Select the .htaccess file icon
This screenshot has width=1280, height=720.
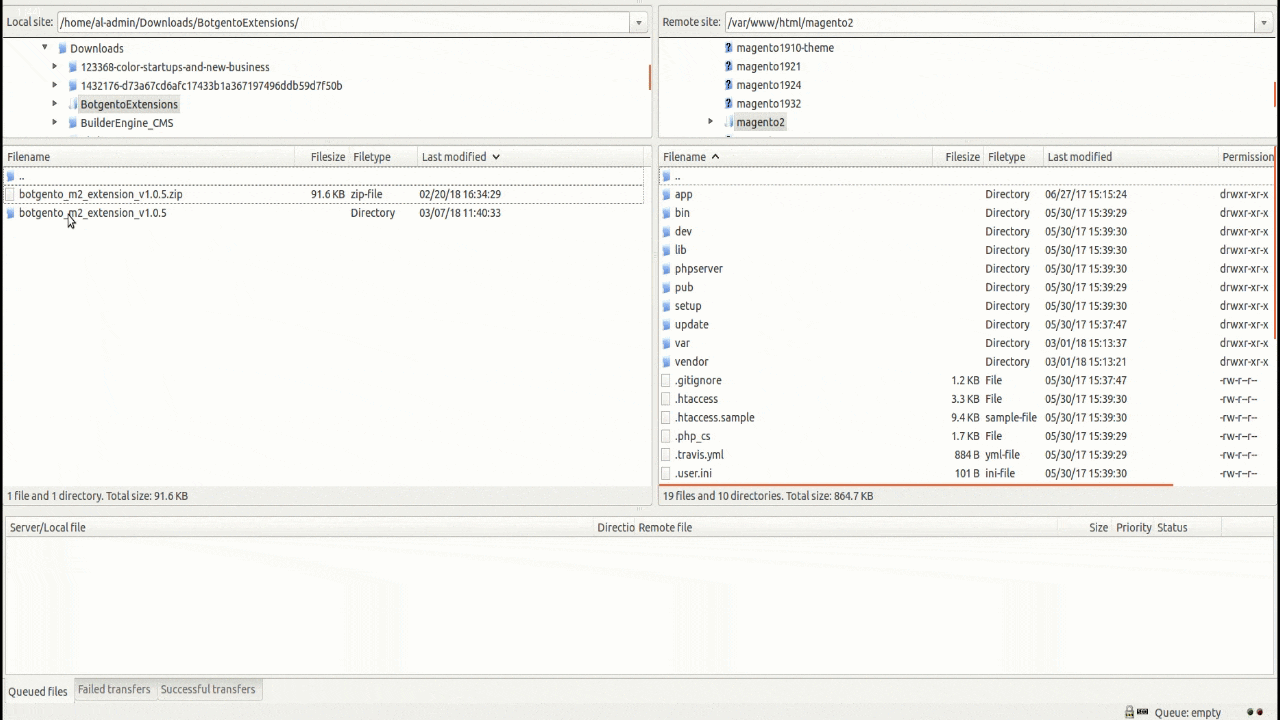pyautogui.click(x=666, y=399)
